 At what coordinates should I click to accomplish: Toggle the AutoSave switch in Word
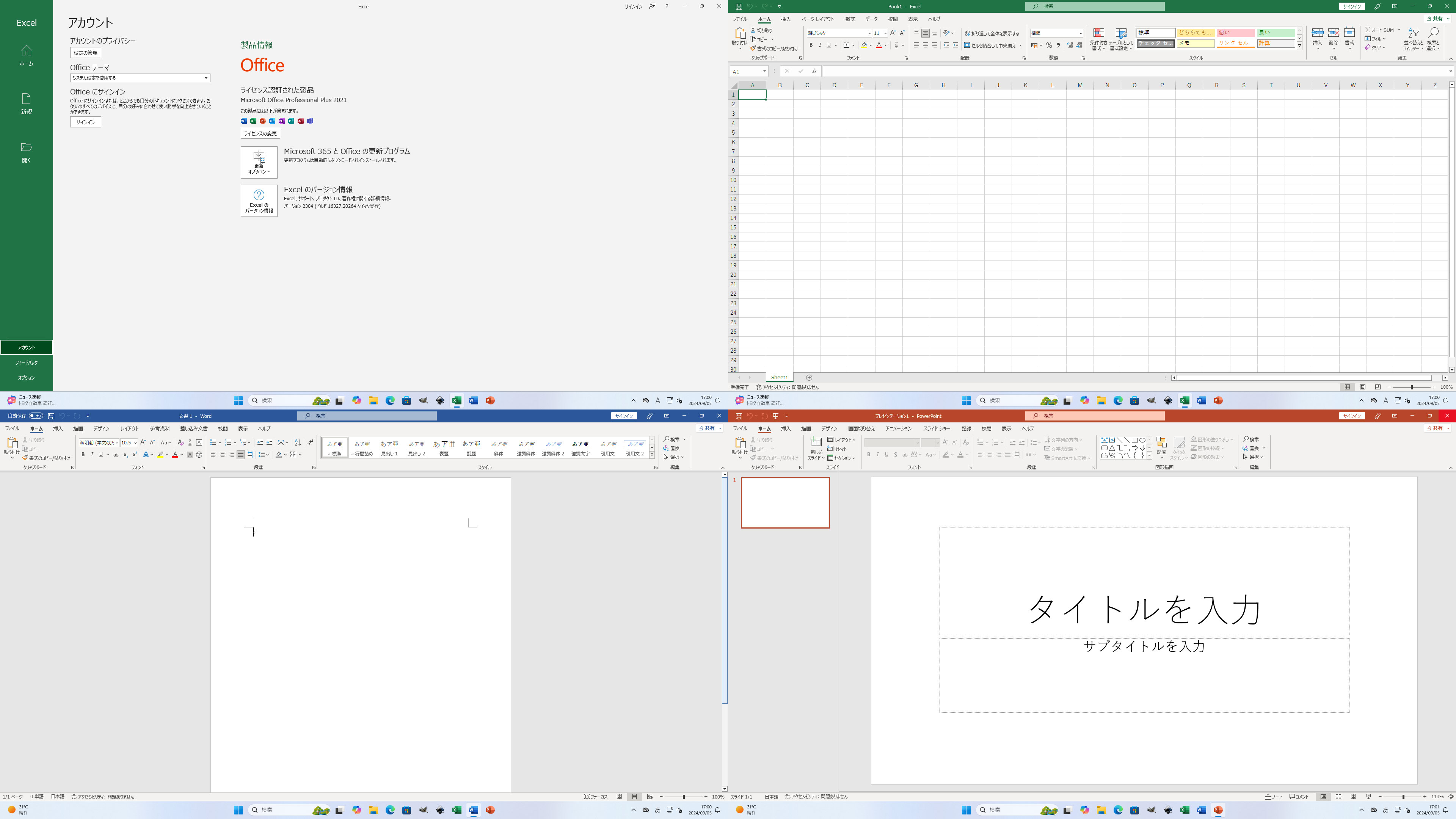tap(36, 416)
